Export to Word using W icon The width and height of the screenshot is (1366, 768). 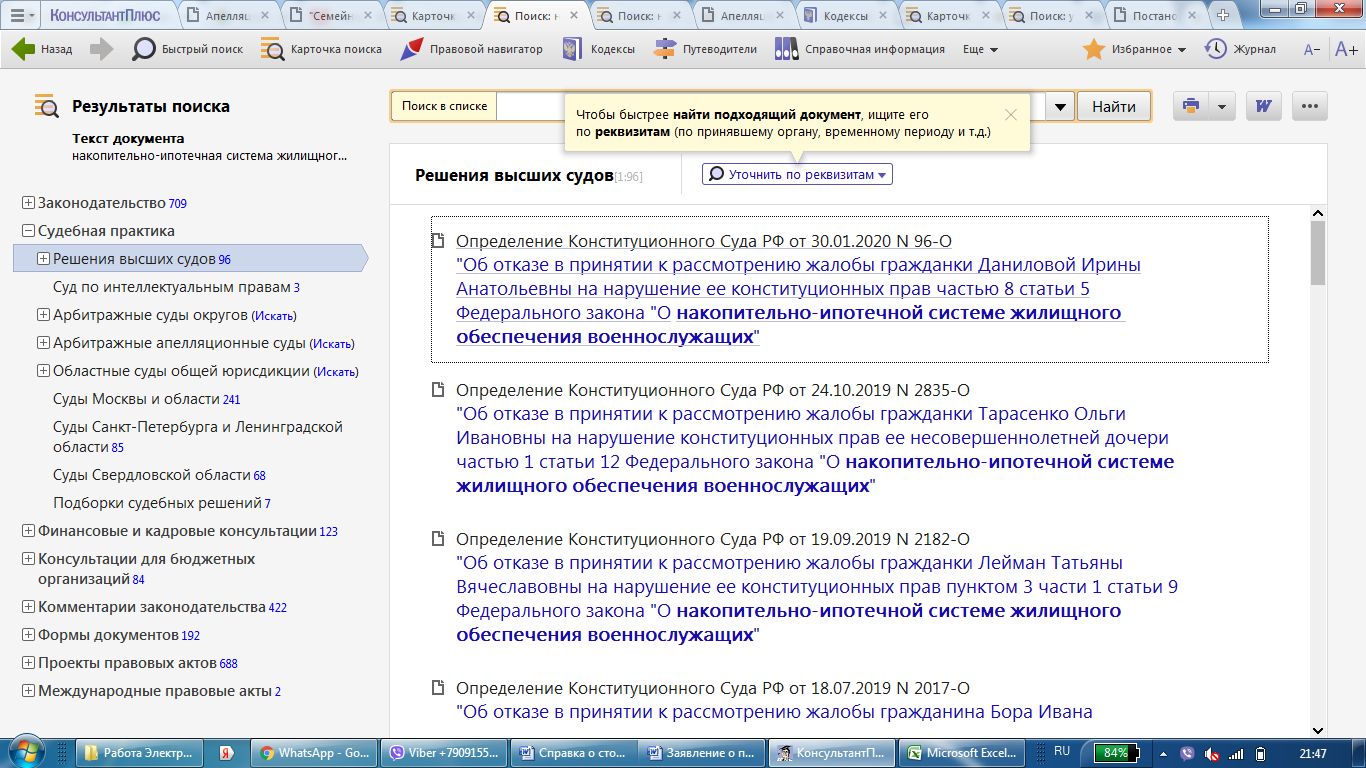[x=1263, y=106]
